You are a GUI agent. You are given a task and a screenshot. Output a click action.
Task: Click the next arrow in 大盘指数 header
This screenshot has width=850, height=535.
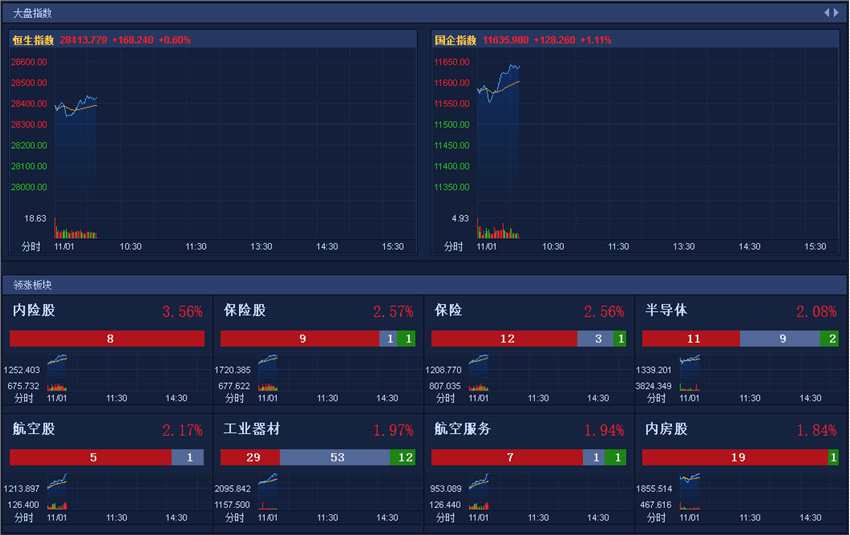coord(836,12)
